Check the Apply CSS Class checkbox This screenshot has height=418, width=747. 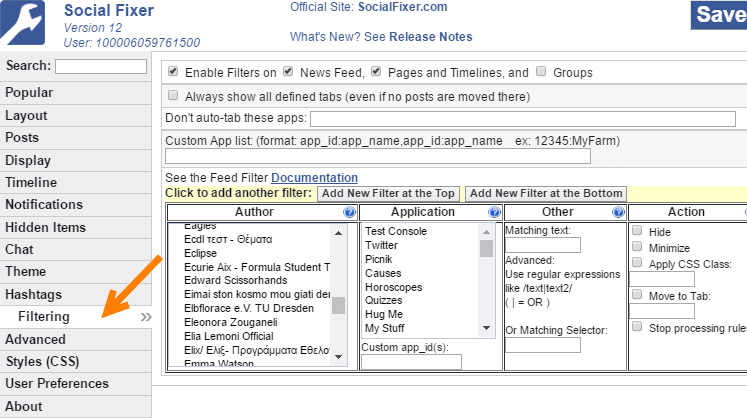pyautogui.click(x=637, y=263)
